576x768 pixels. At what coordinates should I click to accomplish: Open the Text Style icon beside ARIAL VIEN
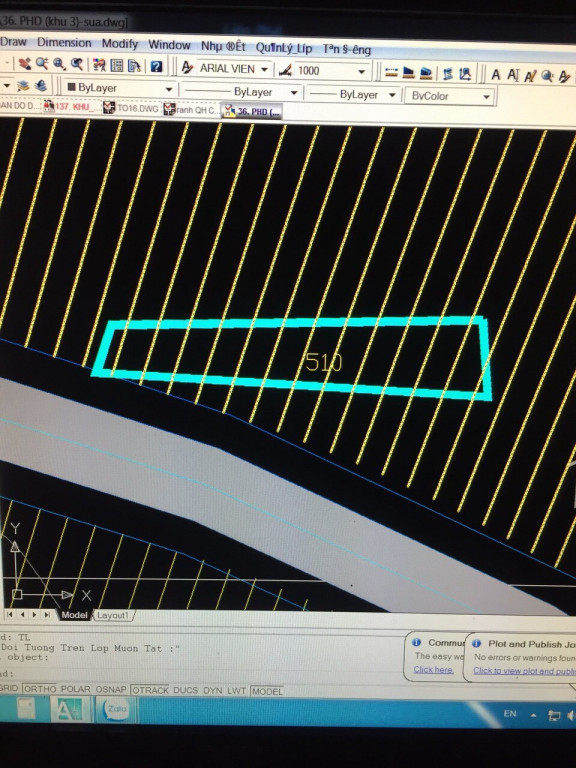[187, 68]
